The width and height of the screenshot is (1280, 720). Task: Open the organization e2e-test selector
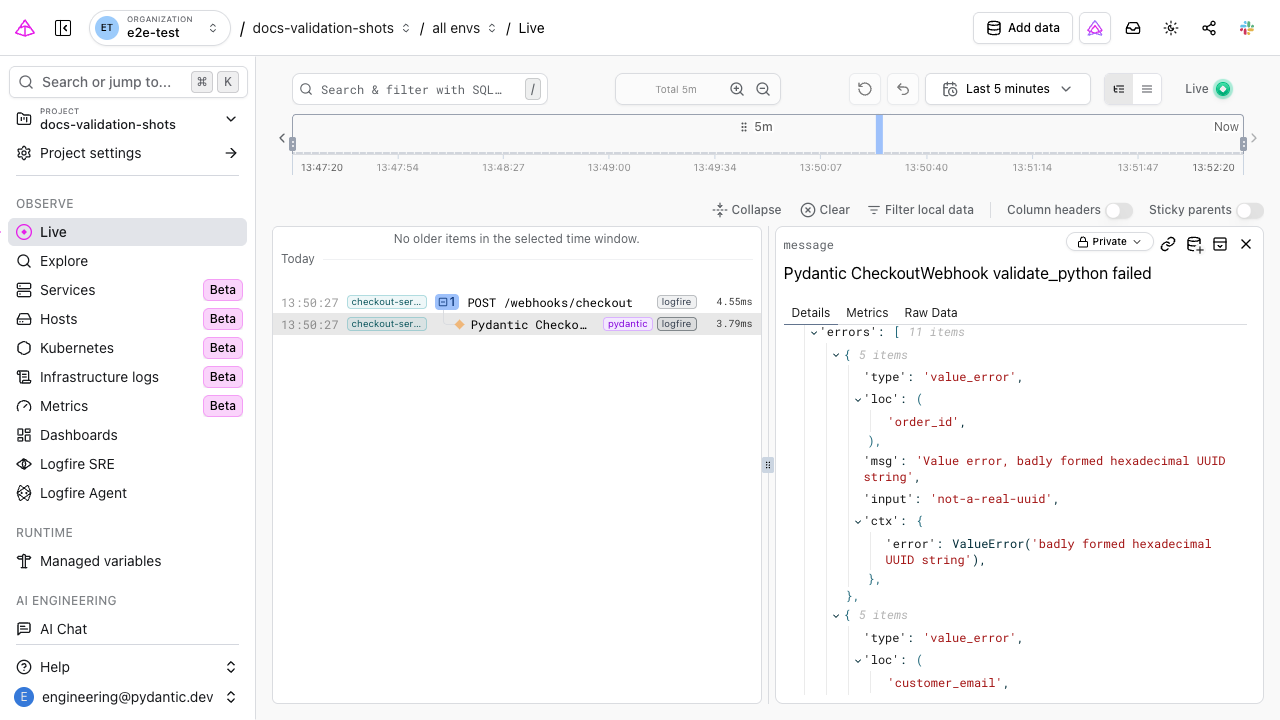(159, 28)
